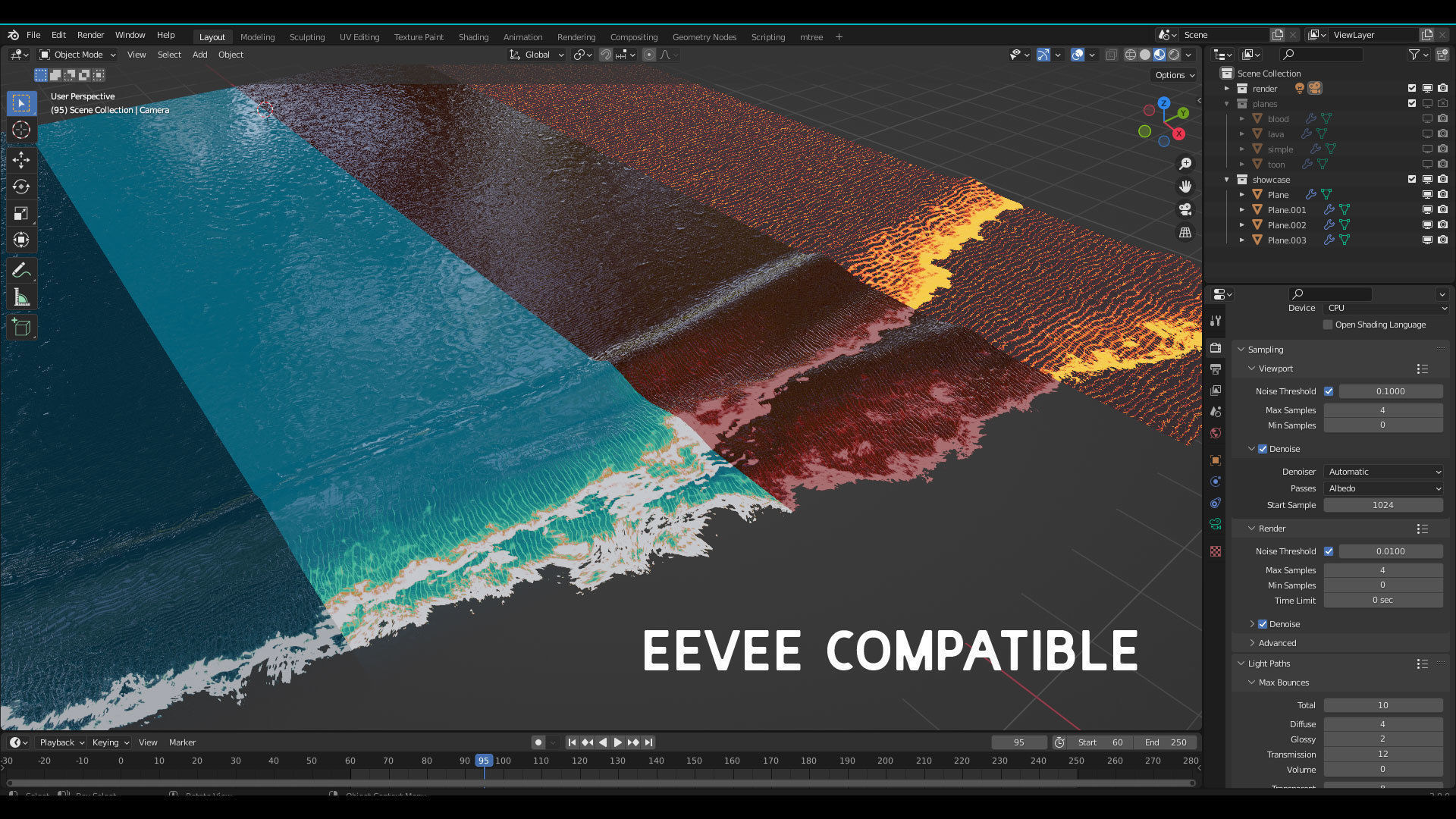The height and width of the screenshot is (819, 1456).
Task: Activate the Cursor tool
Action: pyautogui.click(x=21, y=130)
